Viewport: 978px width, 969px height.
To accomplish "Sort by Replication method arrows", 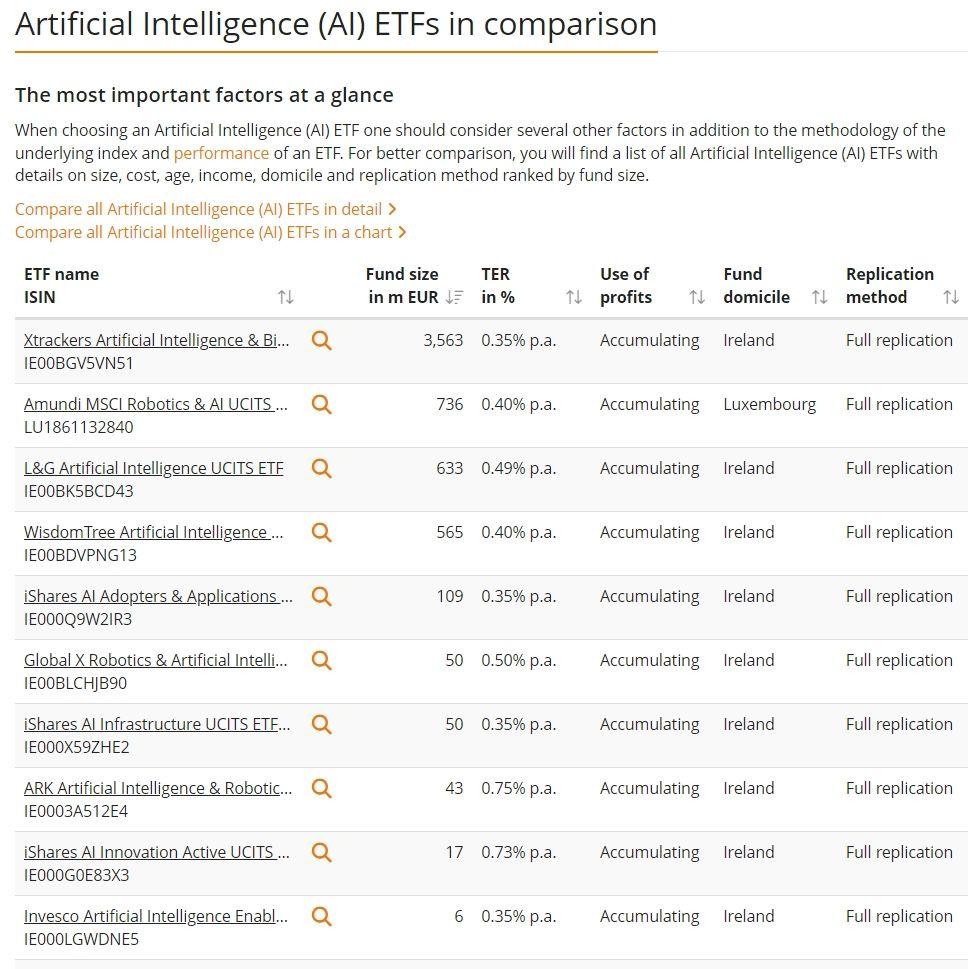I will 951,297.
